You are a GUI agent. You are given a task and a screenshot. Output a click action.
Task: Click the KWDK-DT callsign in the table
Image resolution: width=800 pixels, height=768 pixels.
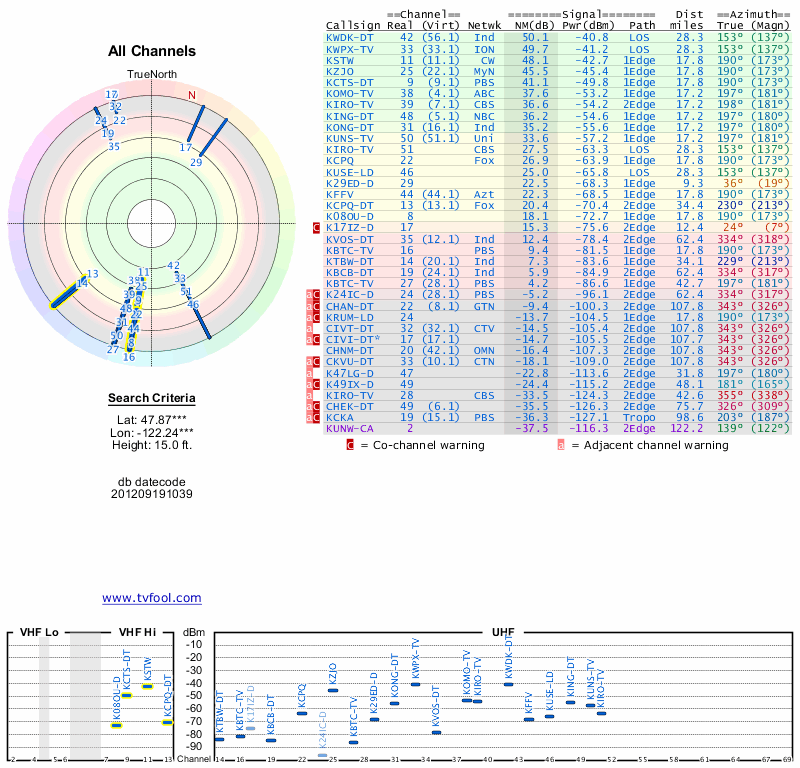coord(350,37)
